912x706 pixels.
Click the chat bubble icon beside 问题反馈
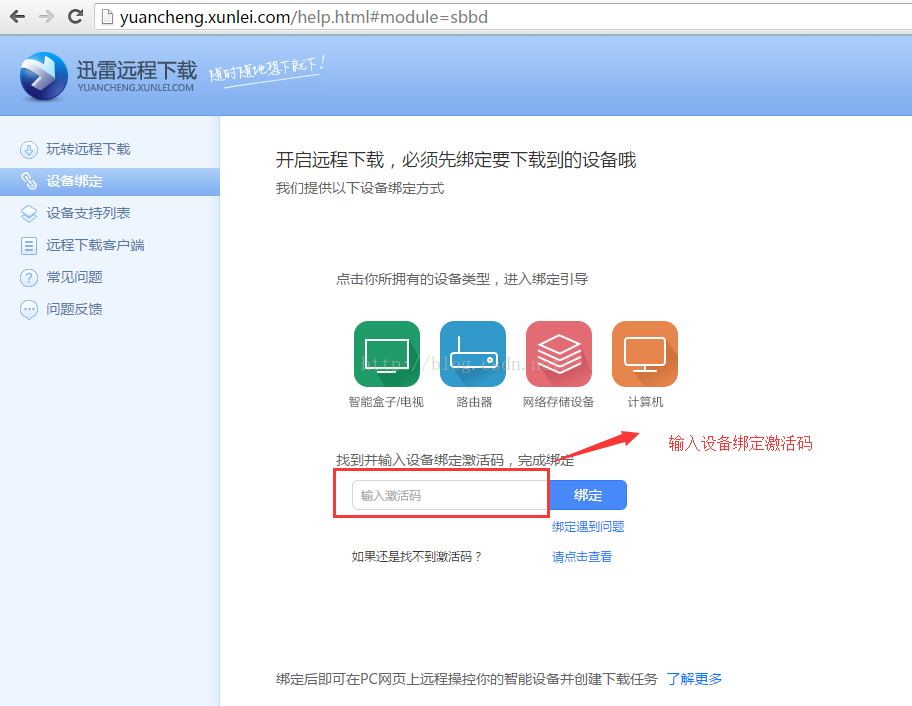[x=28, y=309]
